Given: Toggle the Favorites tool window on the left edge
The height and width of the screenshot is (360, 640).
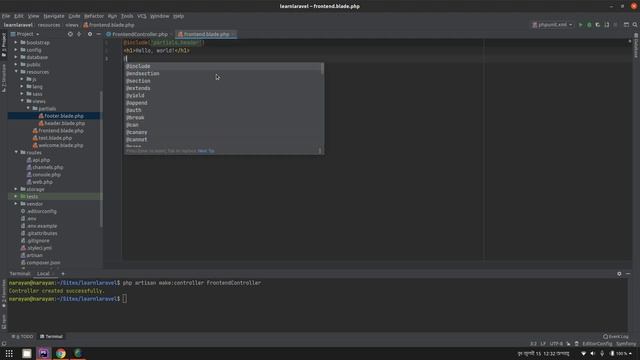Looking at the screenshot, I should (x=4, y=294).
